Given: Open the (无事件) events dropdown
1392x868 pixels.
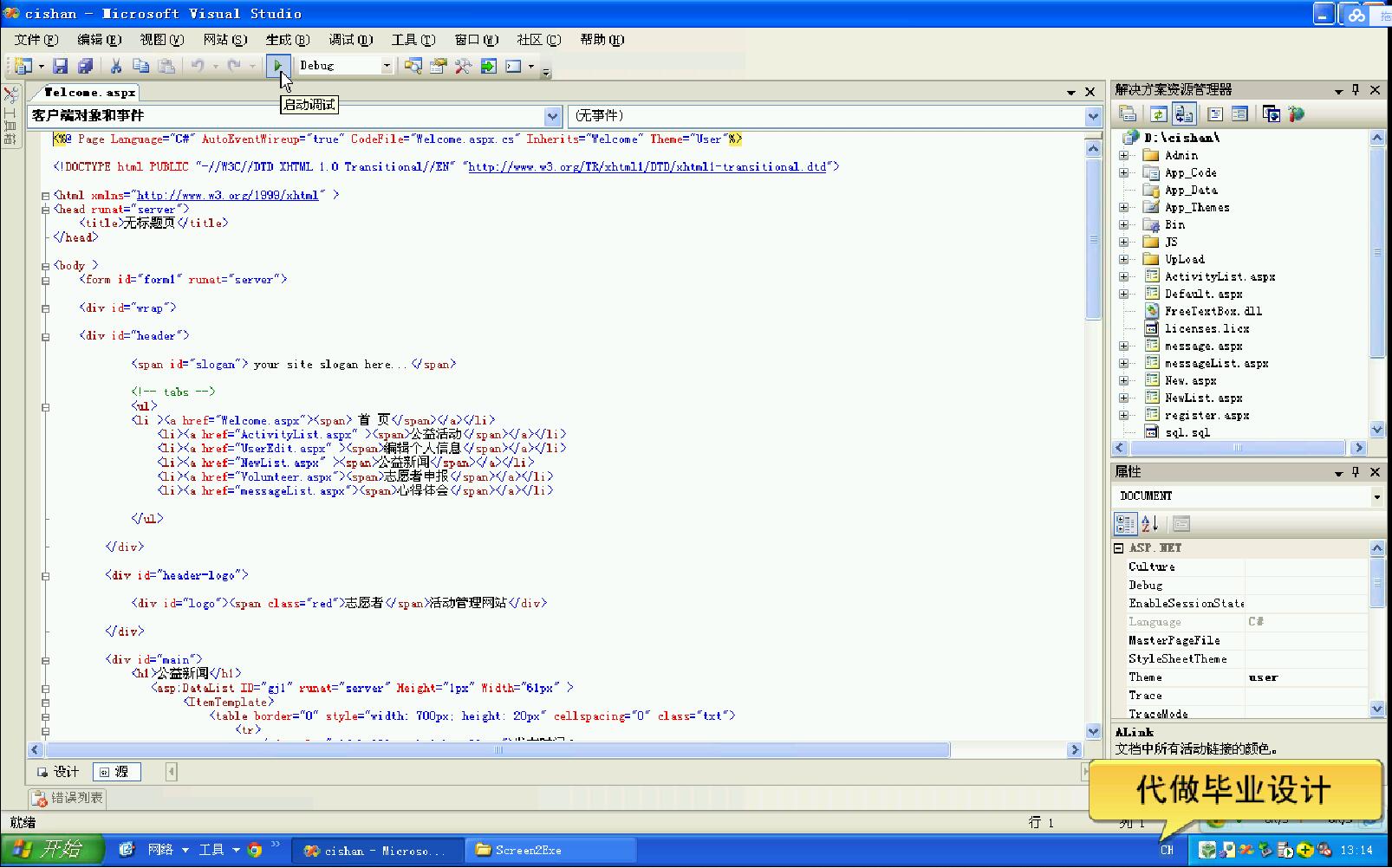Looking at the screenshot, I should pyautogui.click(x=1093, y=116).
